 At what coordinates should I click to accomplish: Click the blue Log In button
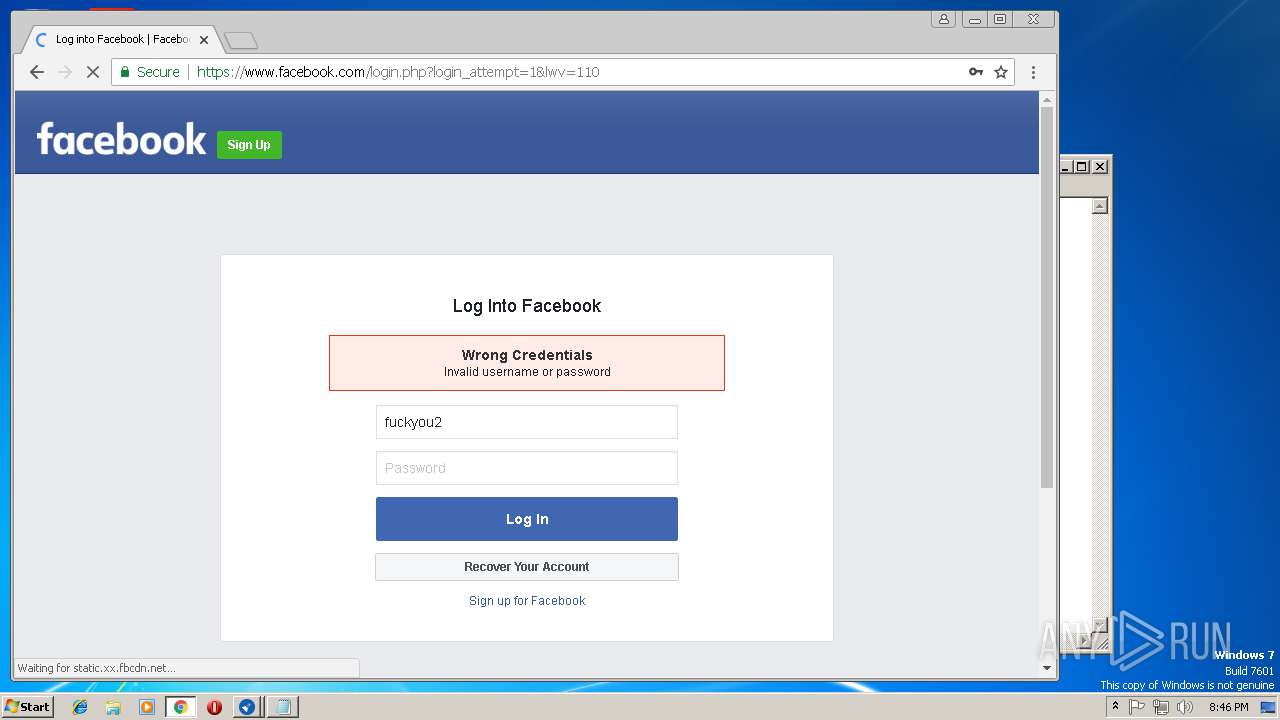coord(527,519)
